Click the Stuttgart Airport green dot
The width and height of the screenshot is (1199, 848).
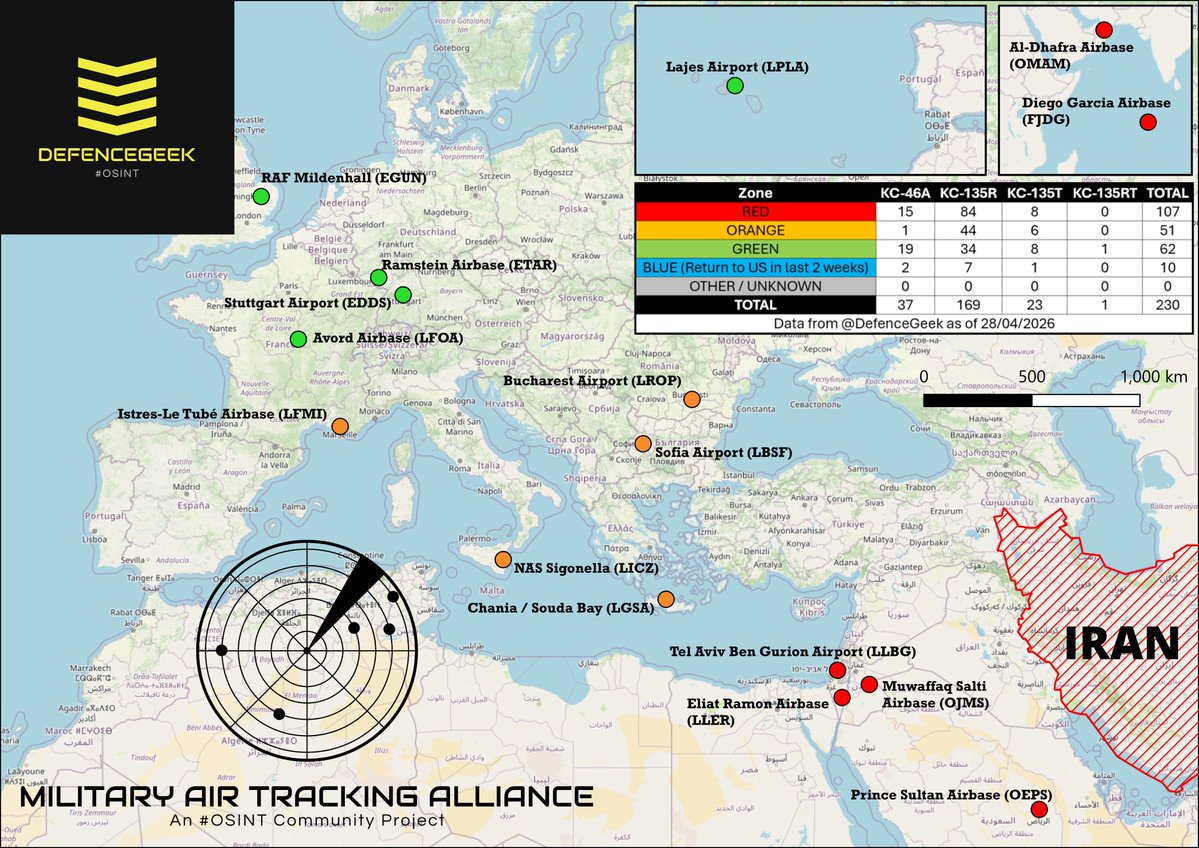[x=403, y=294]
